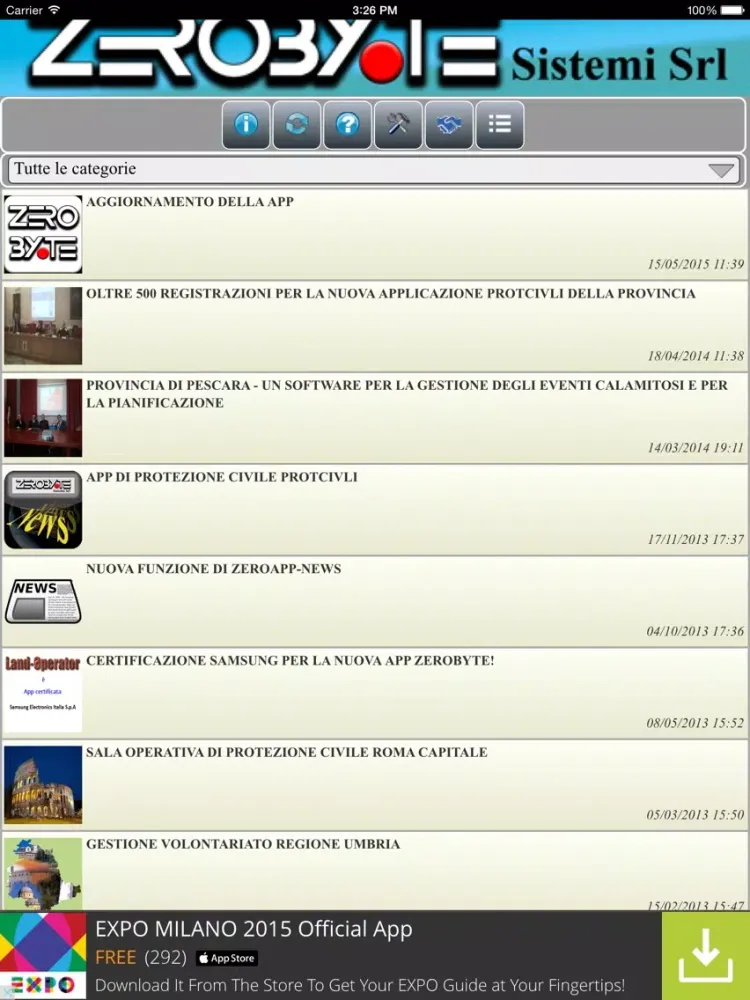Viewport: 750px width, 1000px height.
Task: Open NUOVA FUNZIONE DI ZEROAPP-NEWS headline
Action: pyautogui.click(x=214, y=569)
